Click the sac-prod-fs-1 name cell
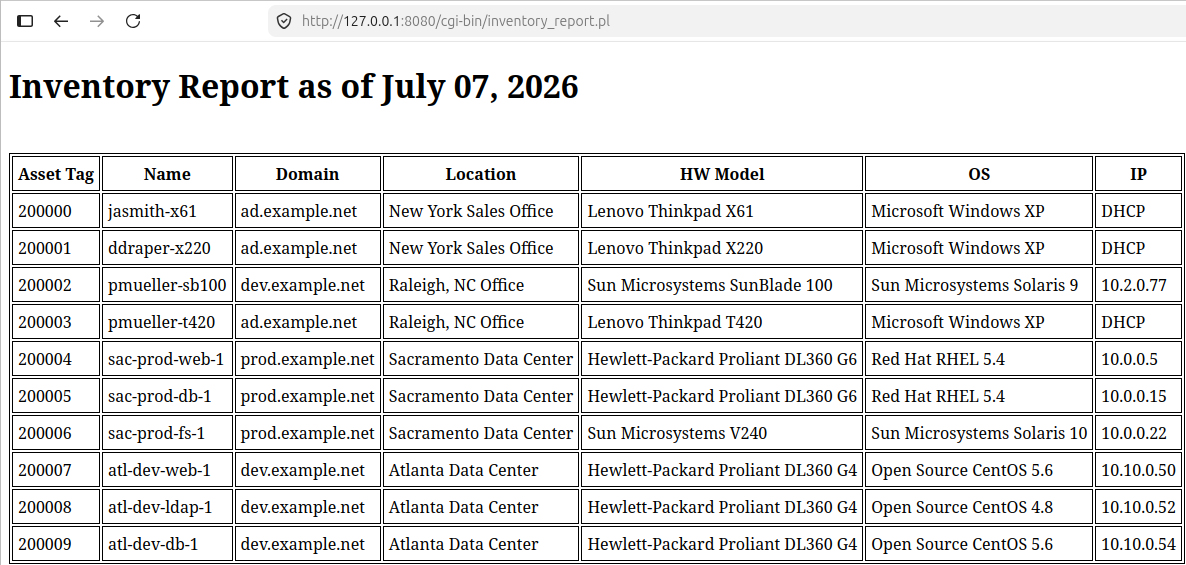Viewport: 1186px width, 565px height. click(x=167, y=433)
